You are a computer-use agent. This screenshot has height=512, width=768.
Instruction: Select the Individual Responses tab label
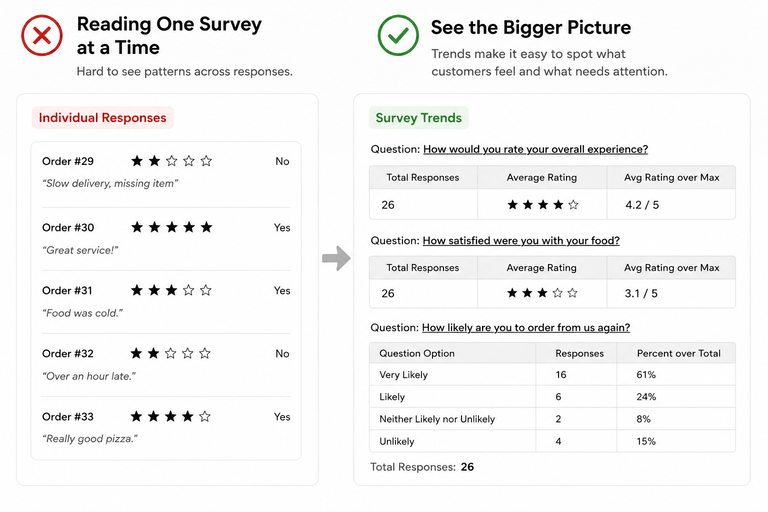(102, 118)
